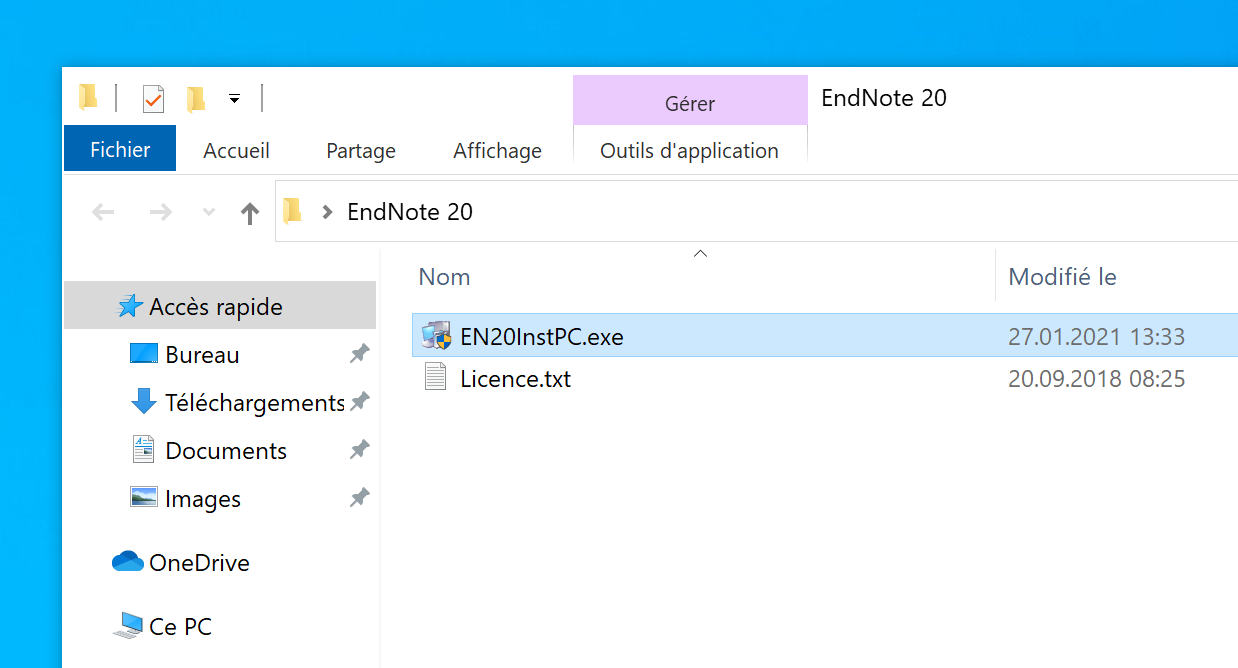Click the Licence.txt text file icon
Screen dimensions: 1238x668
435,379
